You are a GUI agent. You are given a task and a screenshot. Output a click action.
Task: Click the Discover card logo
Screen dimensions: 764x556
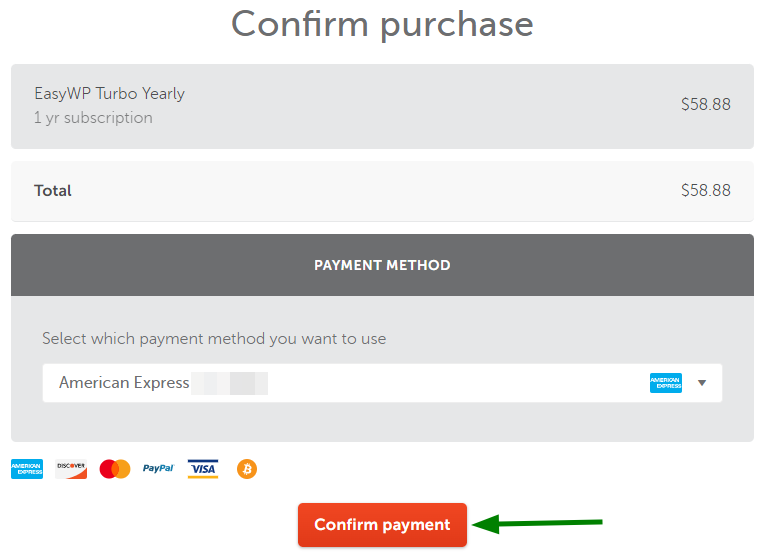click(71, 469)
